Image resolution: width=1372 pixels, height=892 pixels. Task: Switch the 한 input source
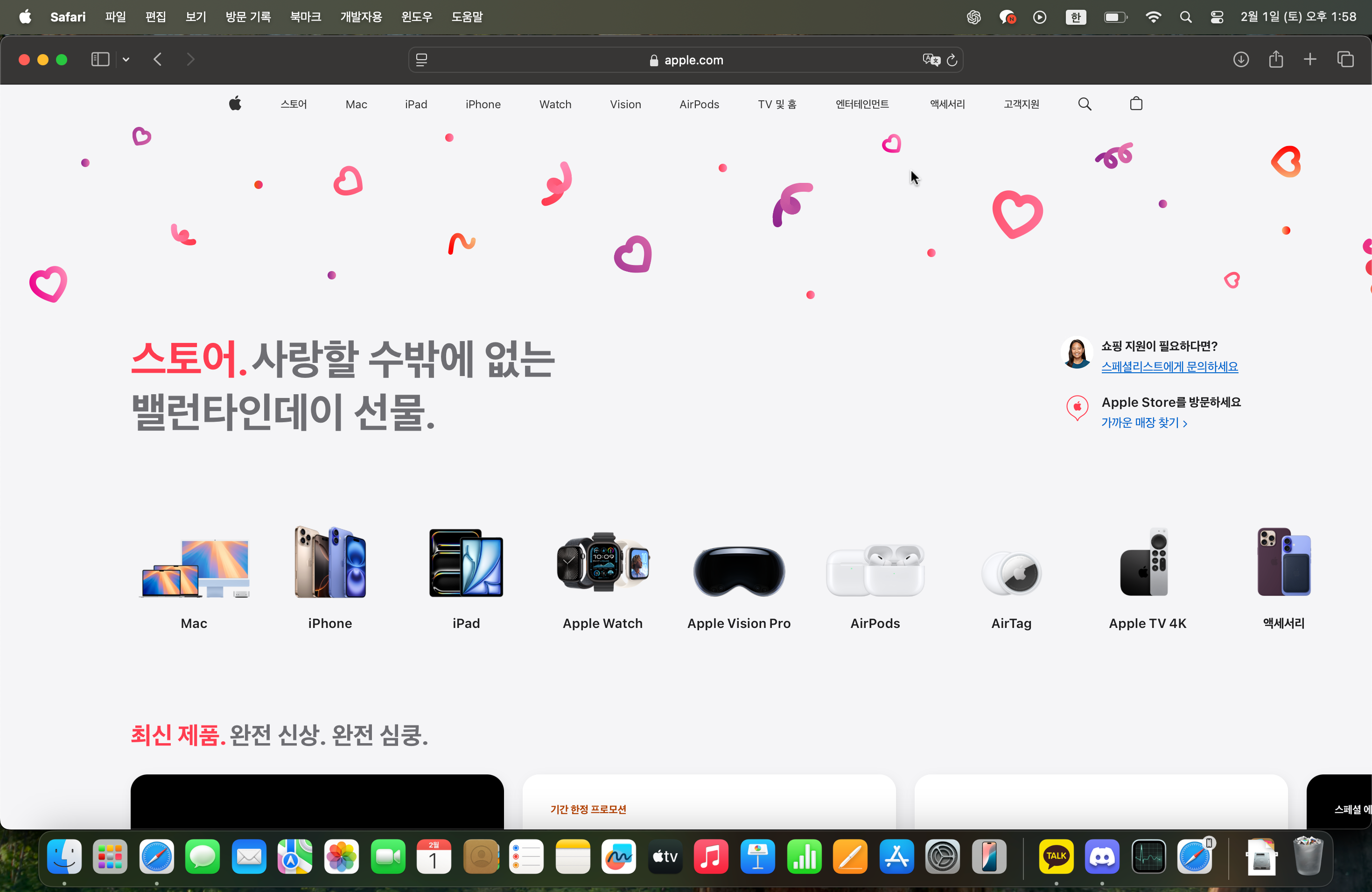coord(1076,17)
